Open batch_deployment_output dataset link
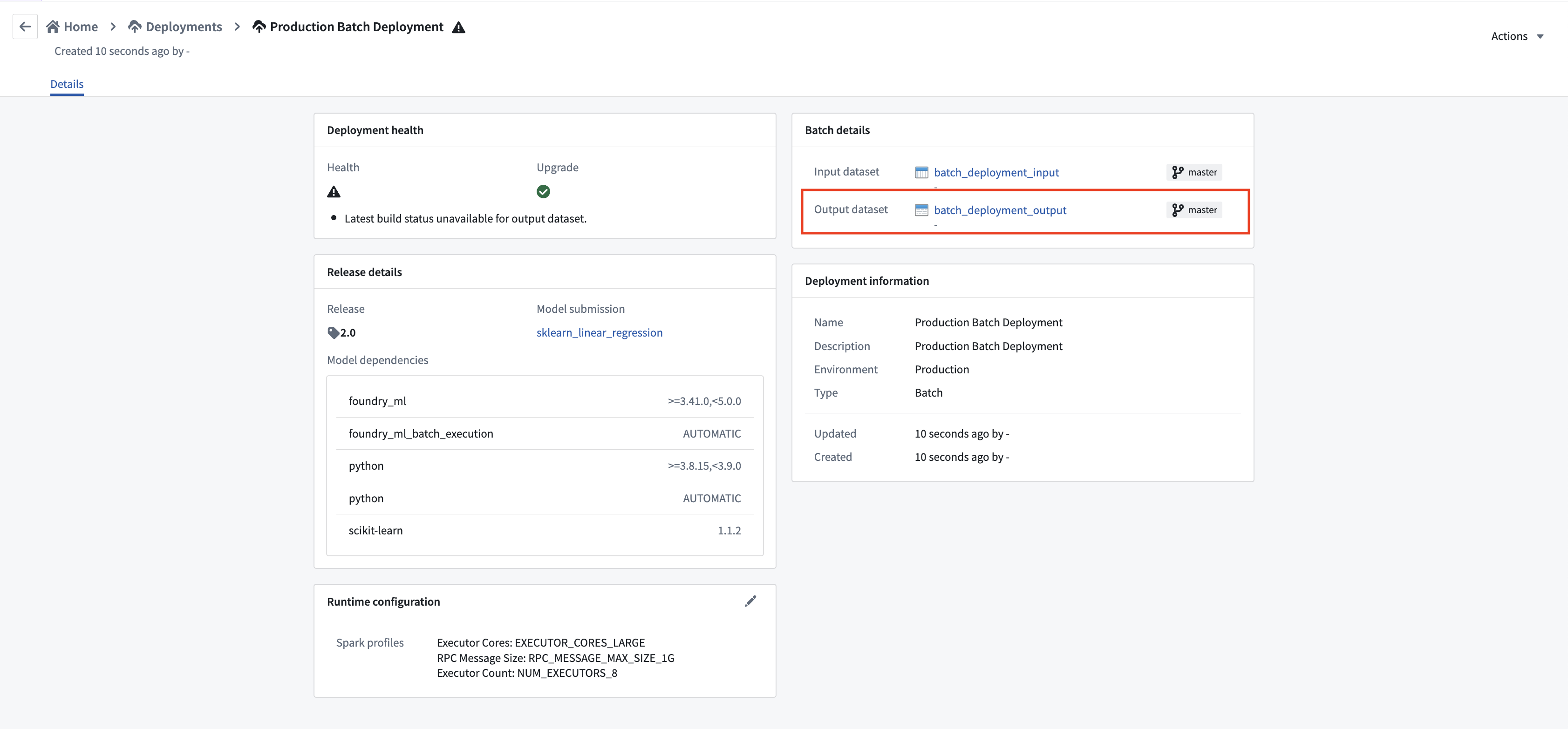Image resolution: width=1568 pixels, height=729 pixels. 1000,210
